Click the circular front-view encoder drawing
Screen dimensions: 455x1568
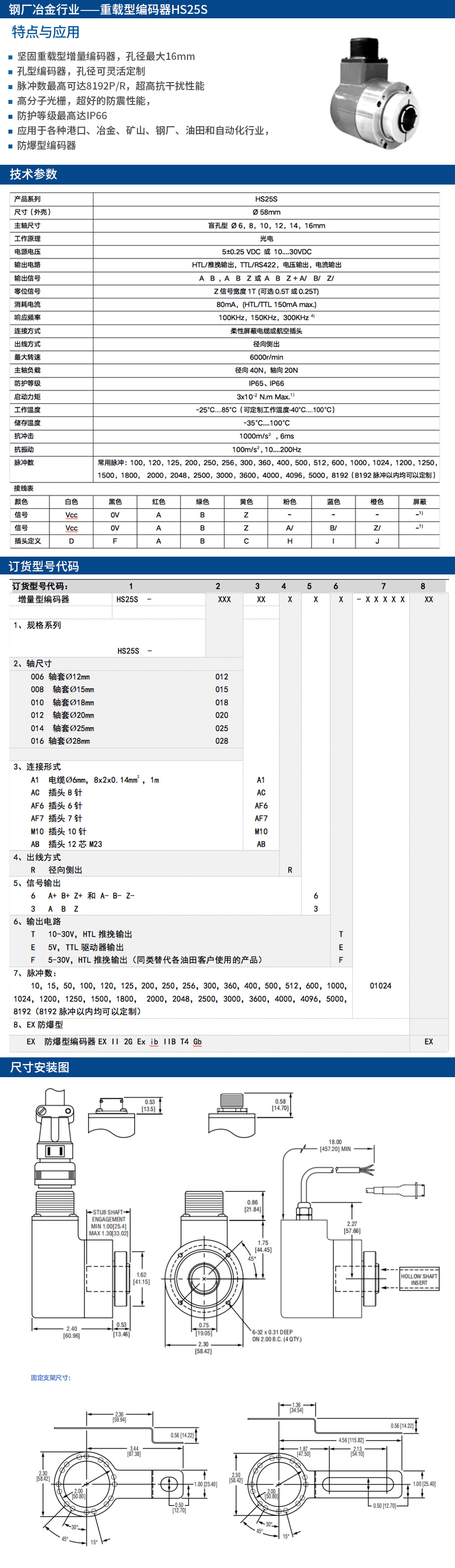204,1278
